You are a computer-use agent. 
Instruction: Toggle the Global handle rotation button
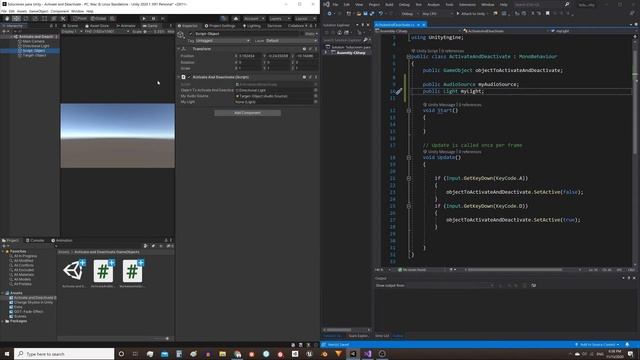(98, 18)
